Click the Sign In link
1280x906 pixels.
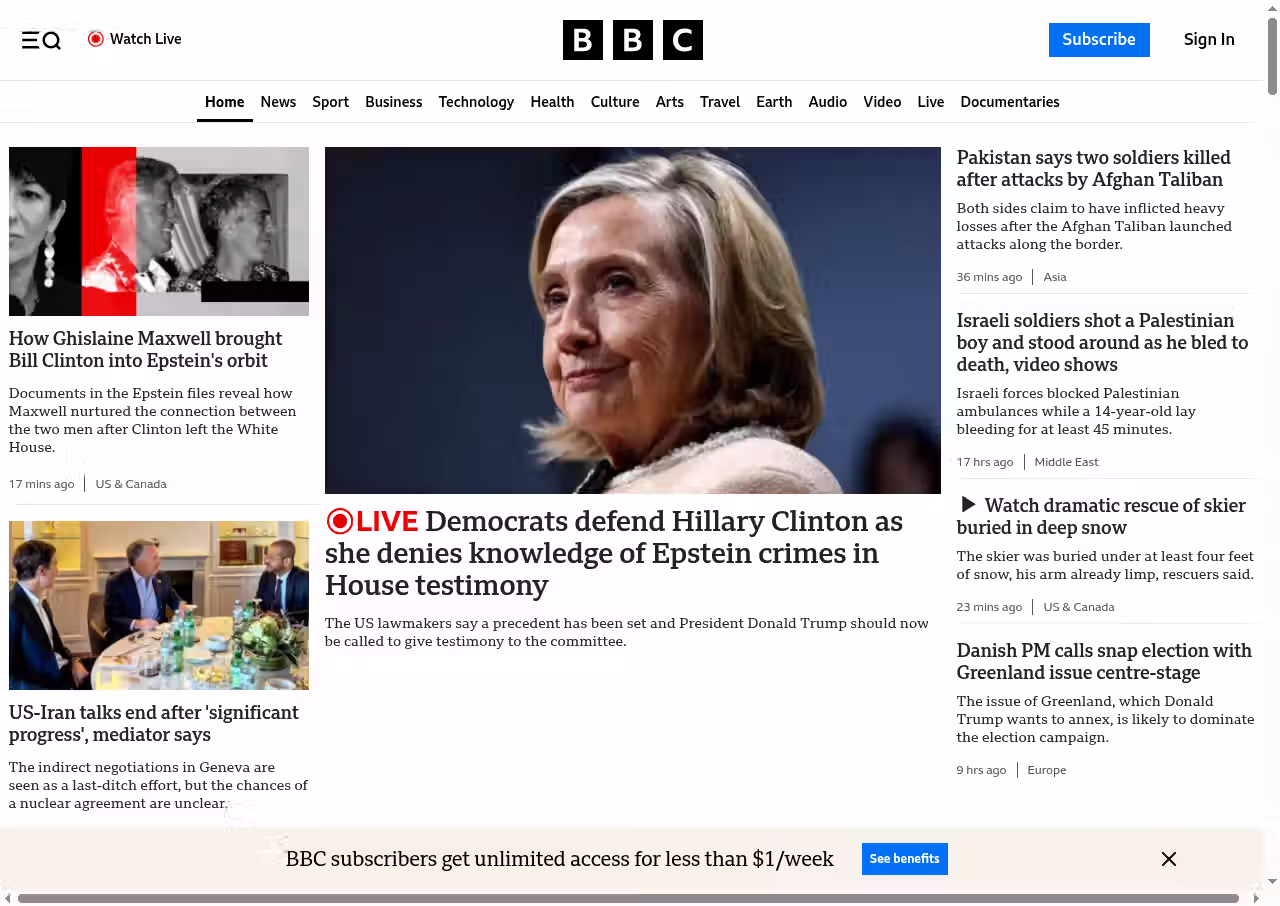(x=1208, y=40)
